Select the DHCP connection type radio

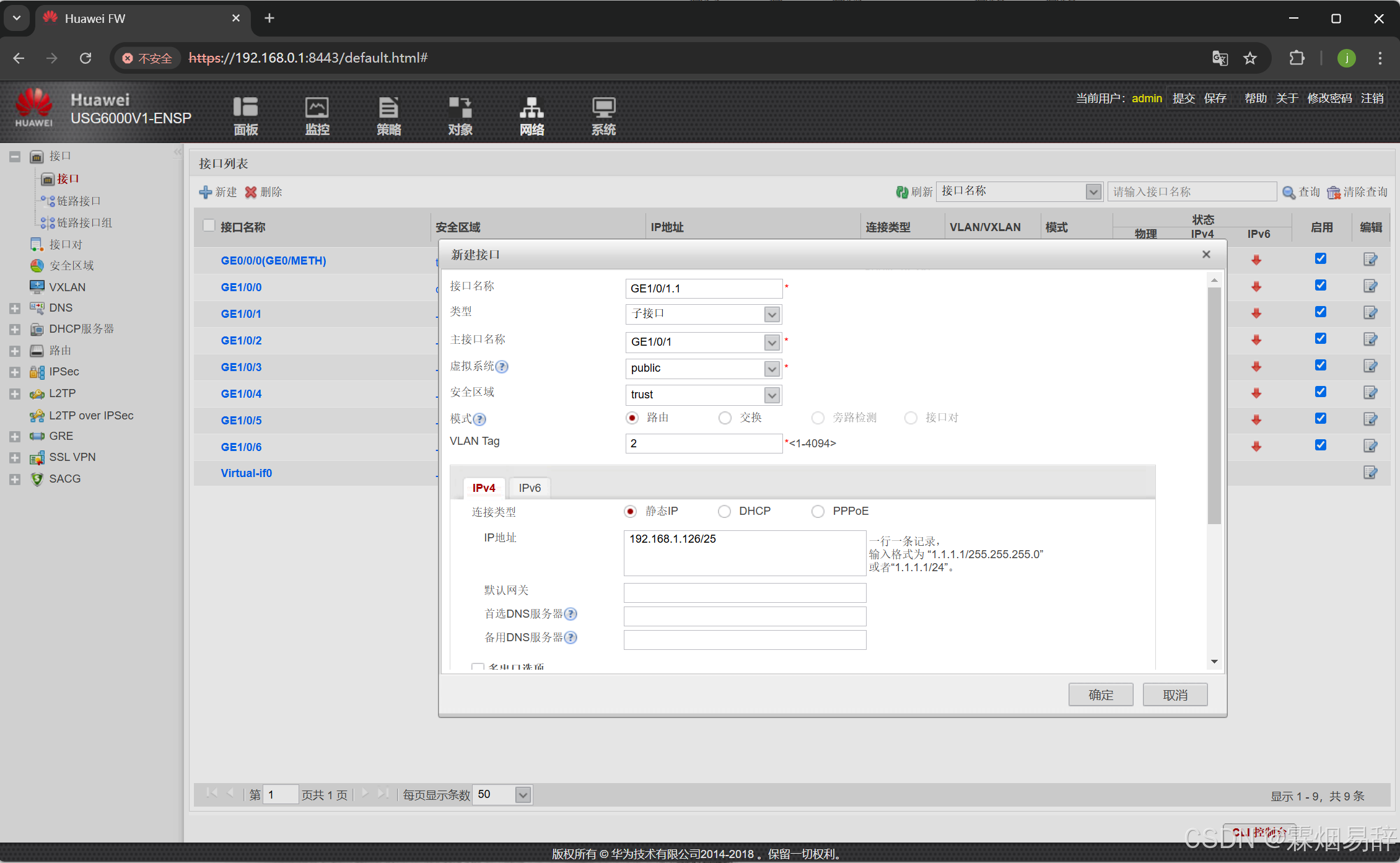(x=724, y=512)
